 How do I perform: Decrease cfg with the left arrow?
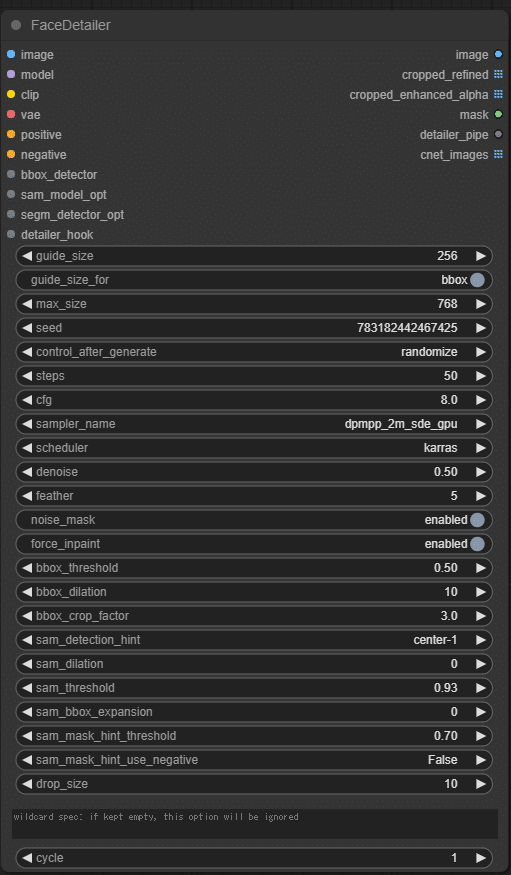(26, 400)
